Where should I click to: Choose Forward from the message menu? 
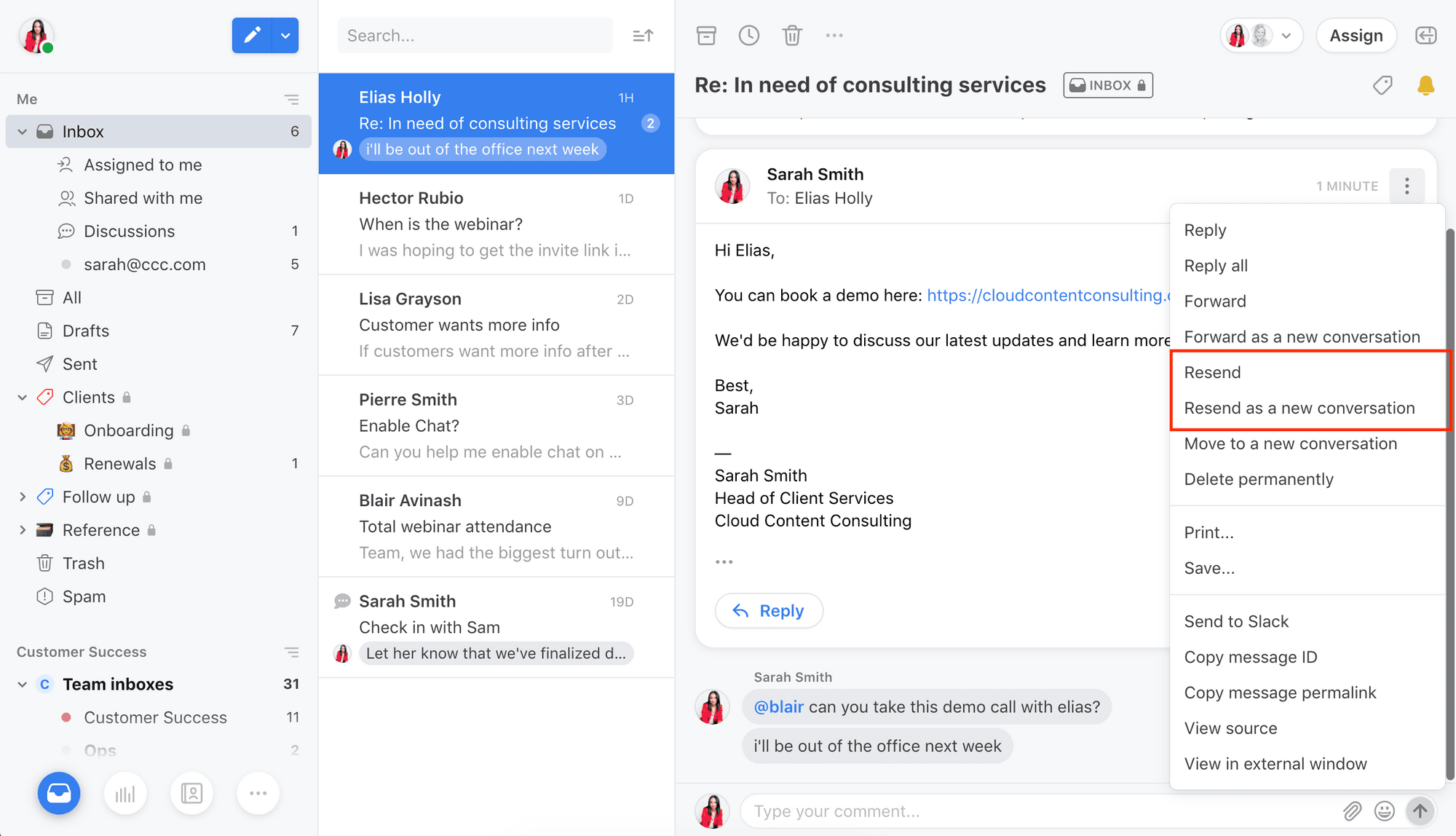1307,301
